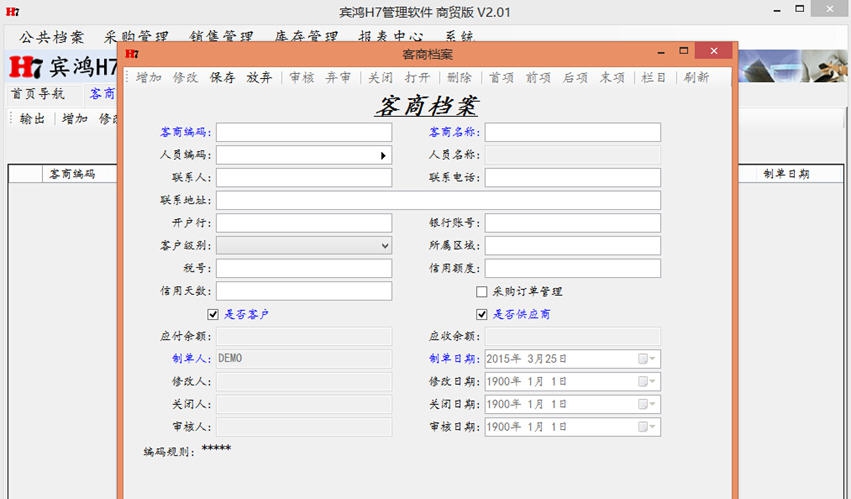
Task: Focus the 联系地址 text field
Action: [x=438, y=201]
